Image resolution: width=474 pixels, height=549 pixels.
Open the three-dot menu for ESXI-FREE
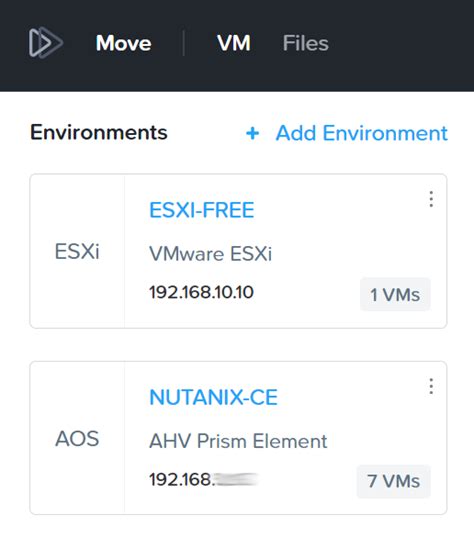pos(431,199)
